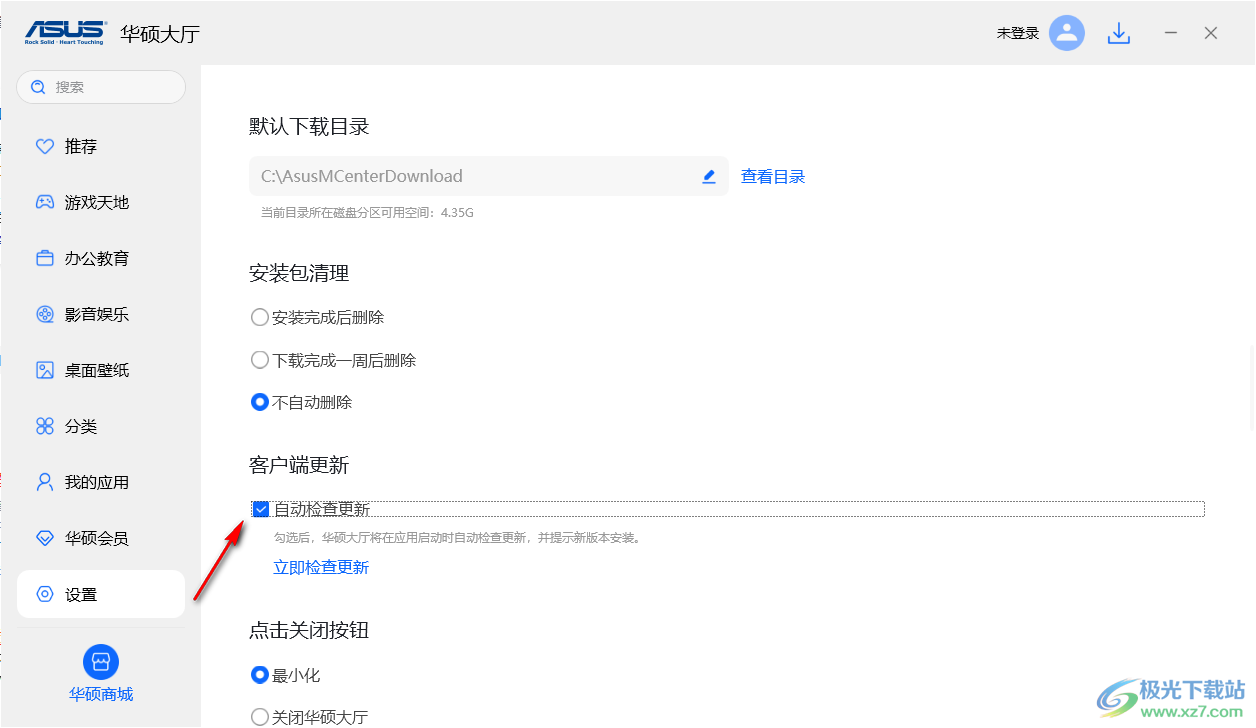Click the four-circle icon beside 分类
This screenshot has height=728, width=1256.
point(45,426)
